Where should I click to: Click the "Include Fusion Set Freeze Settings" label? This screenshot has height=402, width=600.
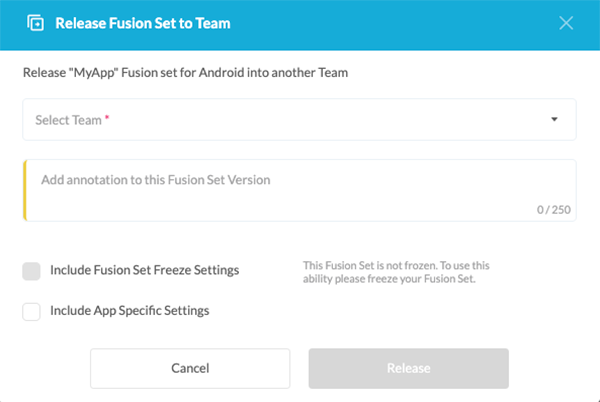(144, 270)
